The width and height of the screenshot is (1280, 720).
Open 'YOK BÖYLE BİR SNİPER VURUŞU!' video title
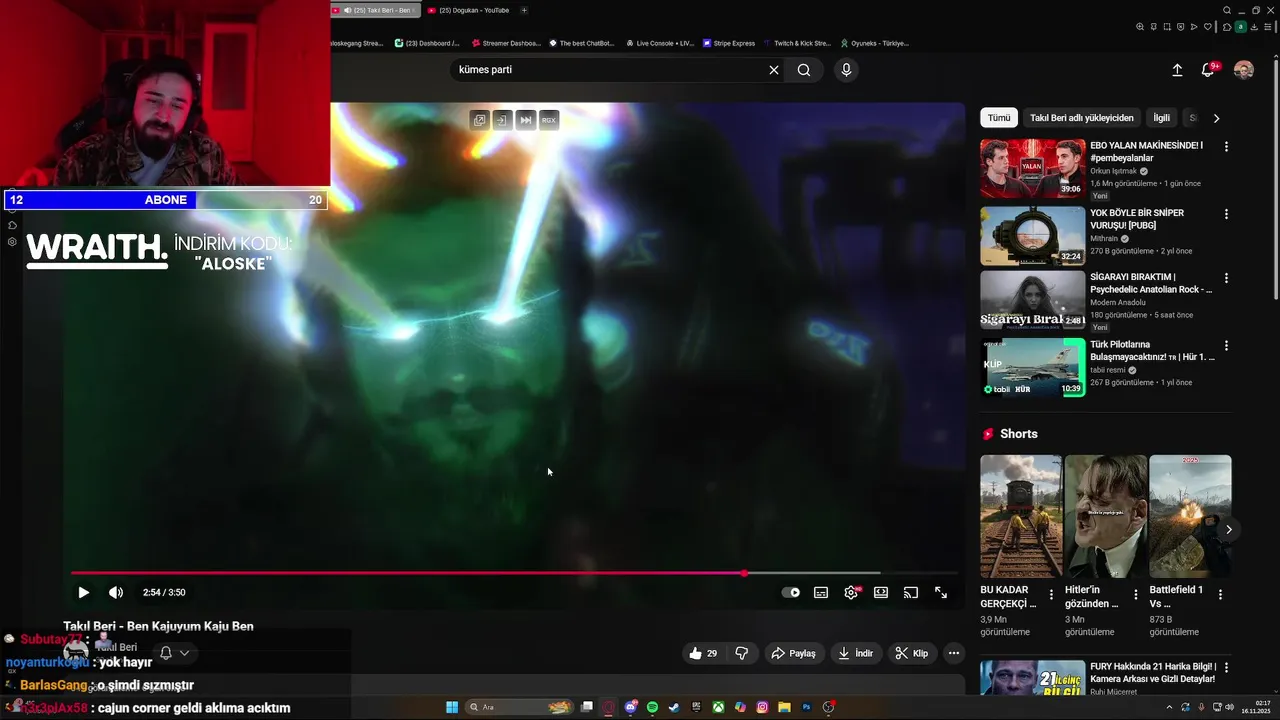1137,219
